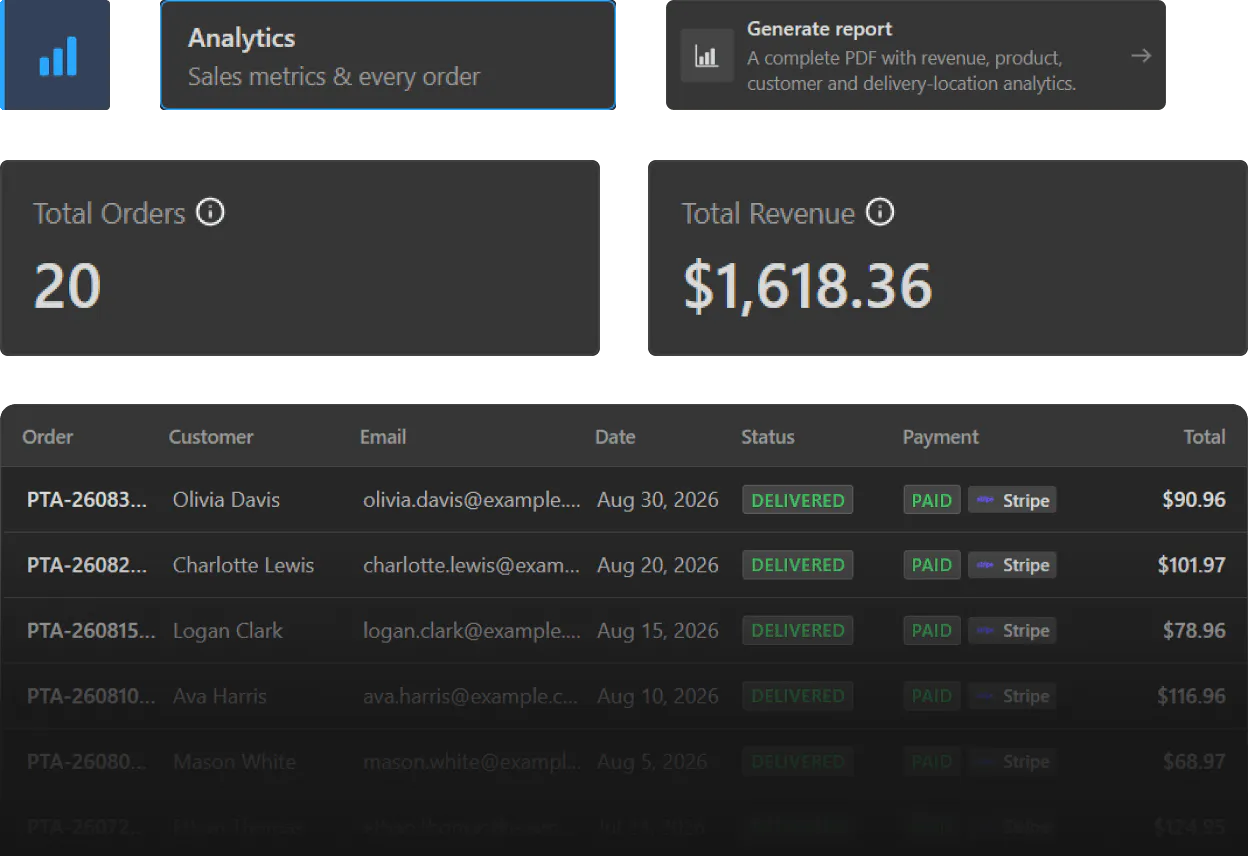Image resolution: width=1248 pixels, height=856 pixels.
Task: Click DELIVERED badge in Logan Clark row
Action: tap(798, 630)
